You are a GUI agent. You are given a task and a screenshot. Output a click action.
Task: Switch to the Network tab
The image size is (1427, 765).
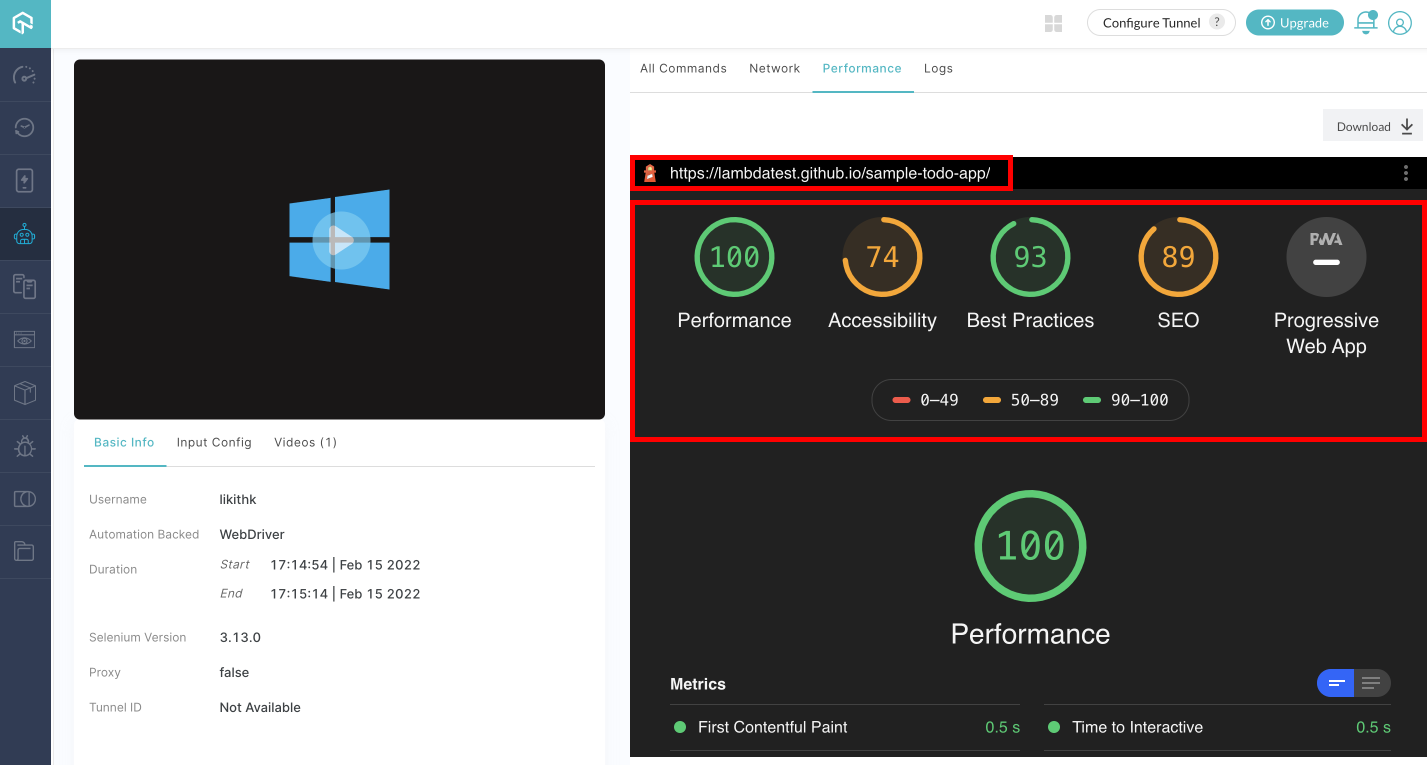774,68
